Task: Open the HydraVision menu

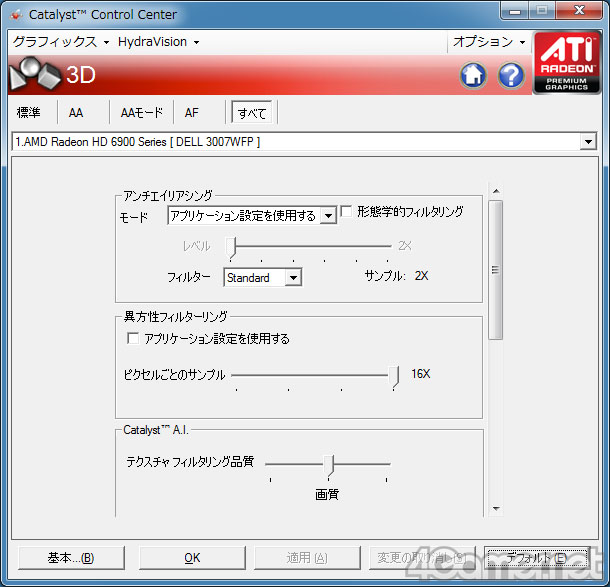Action: pyautogui.click(x=158, y=42)
